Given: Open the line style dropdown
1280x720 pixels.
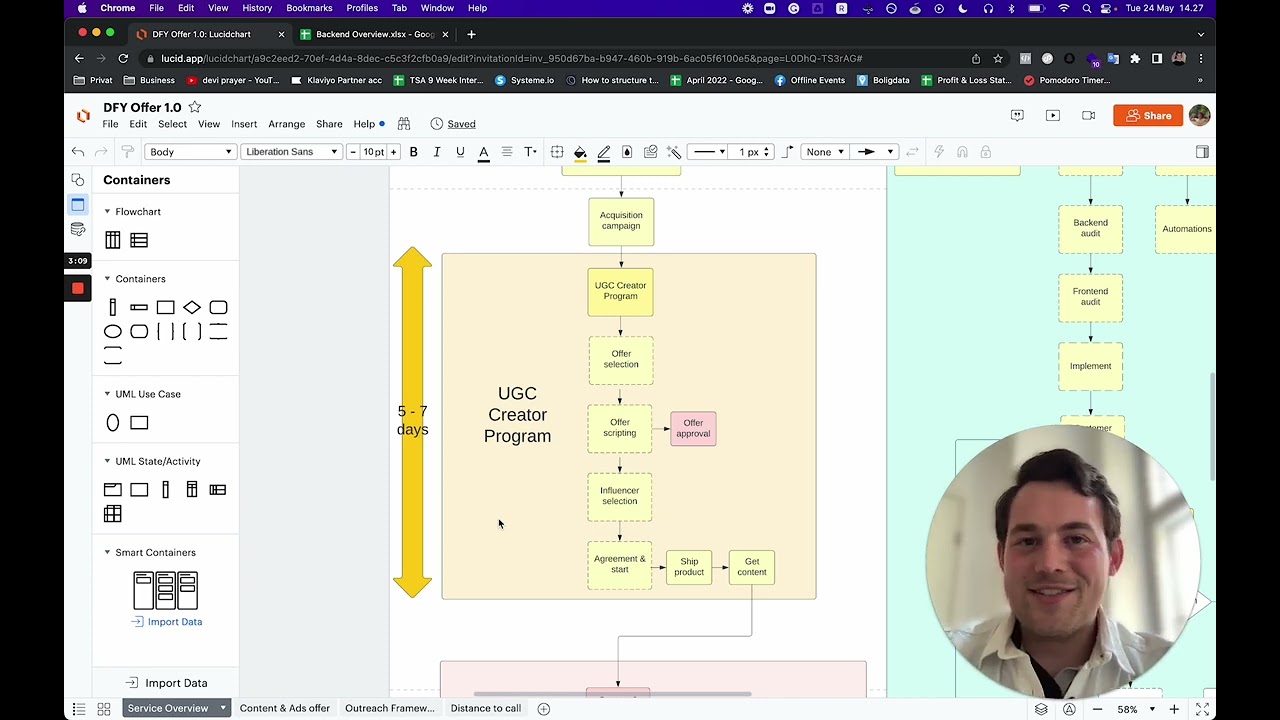Looking at the screenshot, I should (x=709, y=152).
